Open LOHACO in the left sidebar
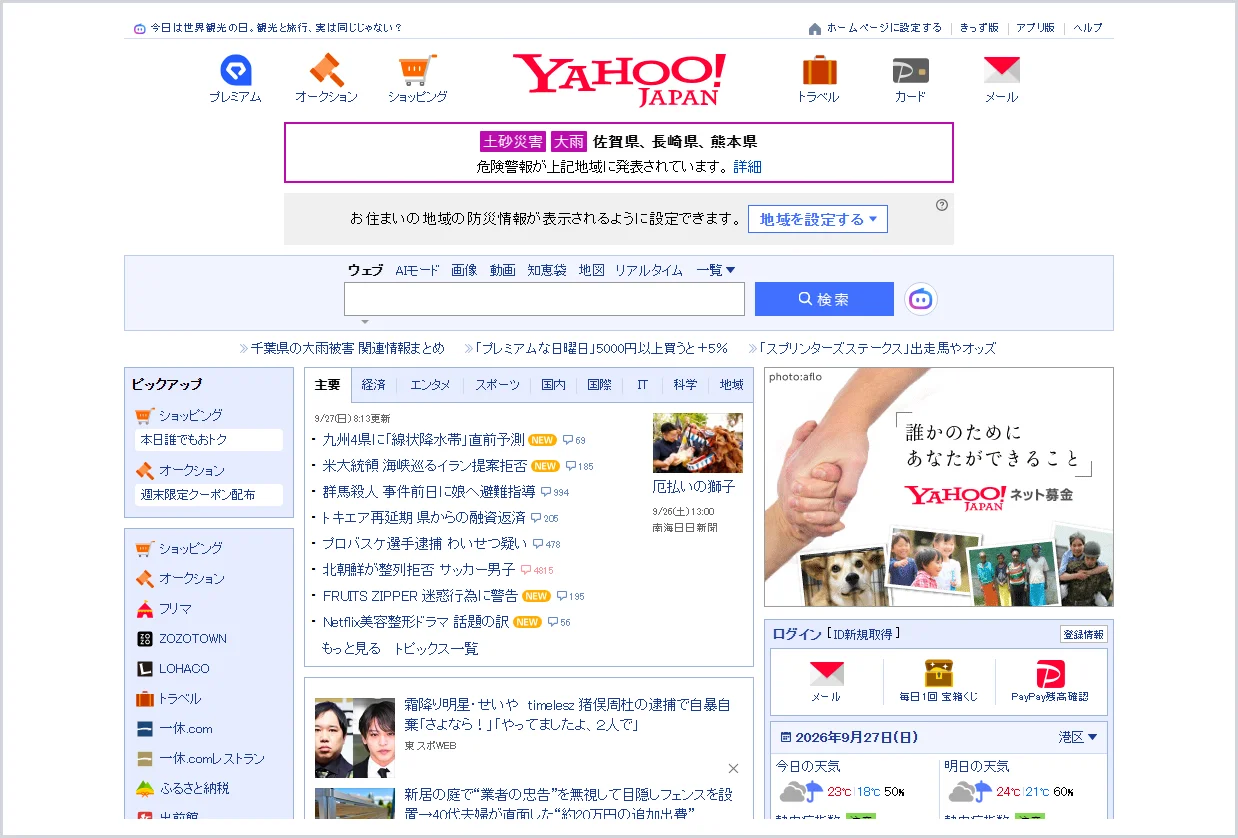 (x=172, y=668)
